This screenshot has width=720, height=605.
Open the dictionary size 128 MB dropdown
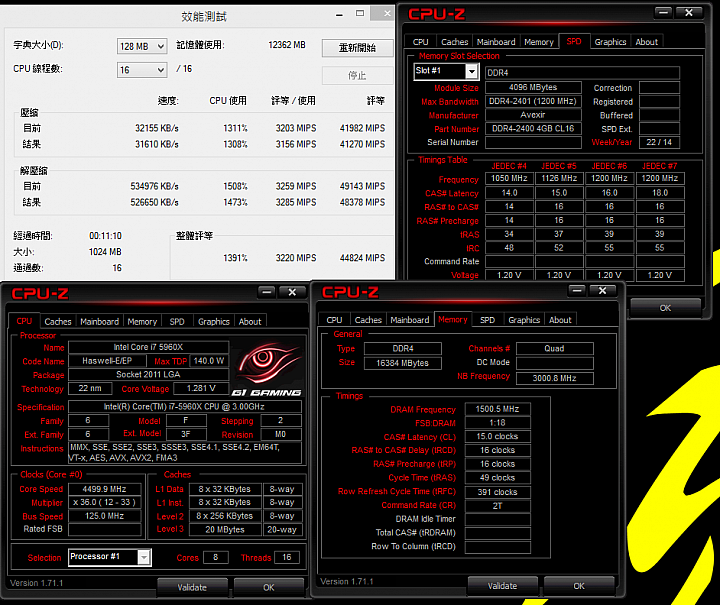coord(141,46)
